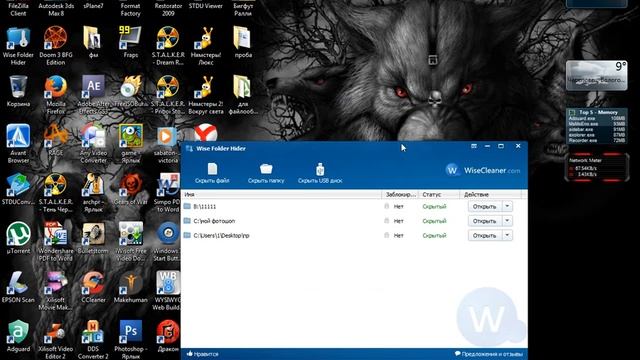This screenshot has width=640, height=360.
Task: Open the Fraps desktop icon
Action: tap(131, 42)
